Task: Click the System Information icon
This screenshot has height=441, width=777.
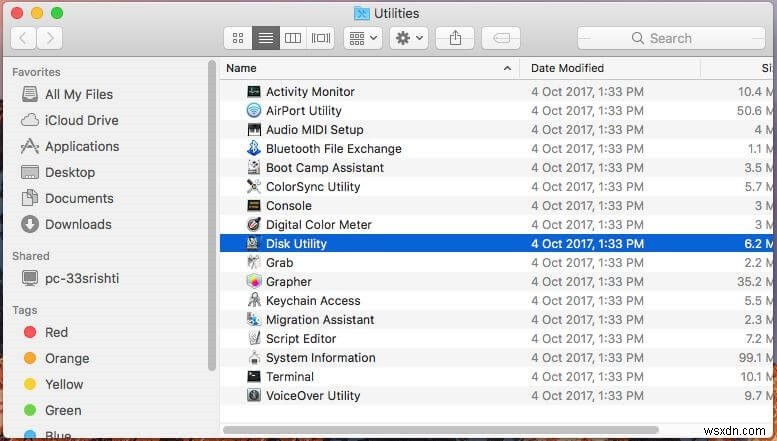Action: click(254, 358)
